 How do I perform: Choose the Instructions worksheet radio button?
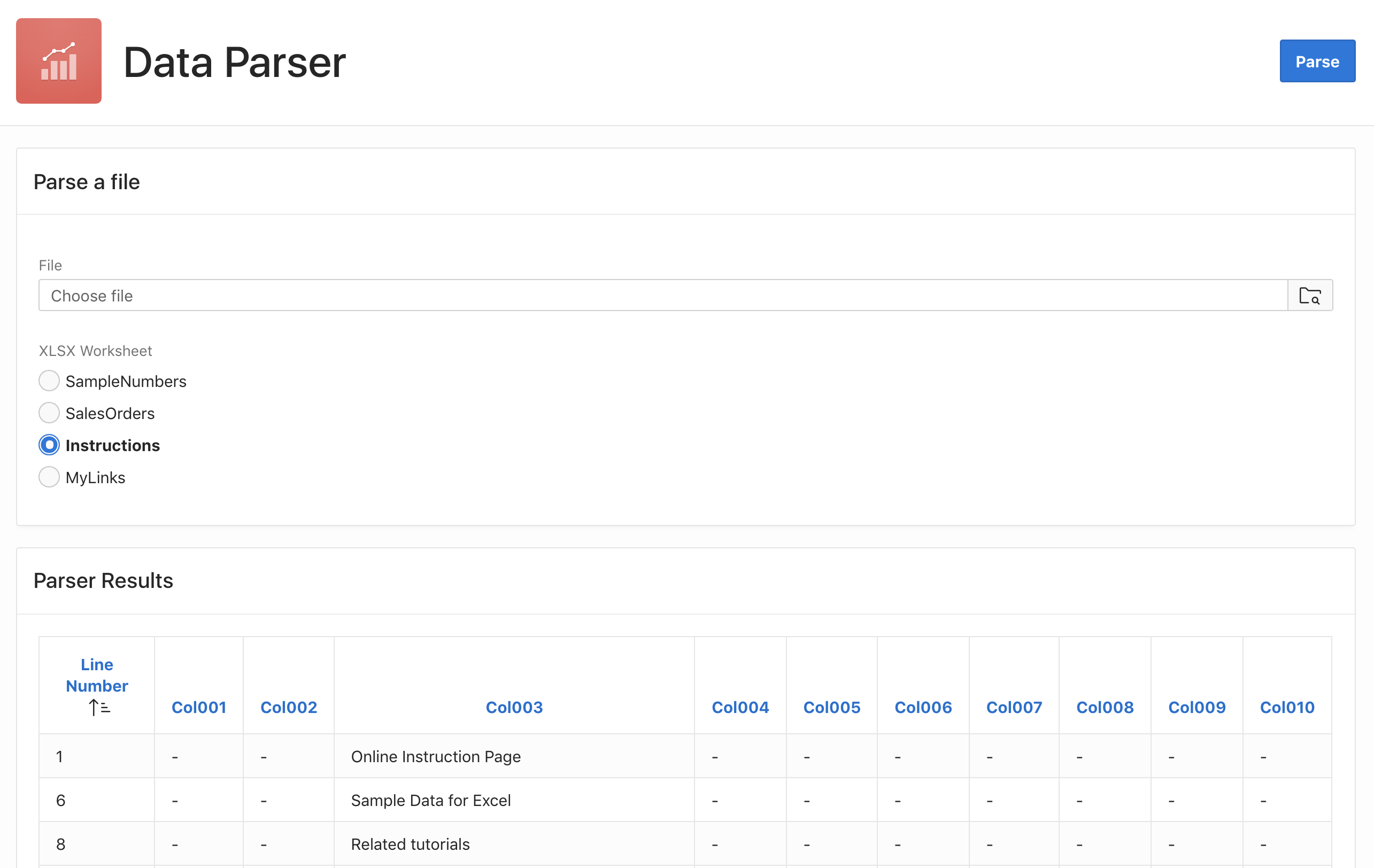click(x=49, y=445)
